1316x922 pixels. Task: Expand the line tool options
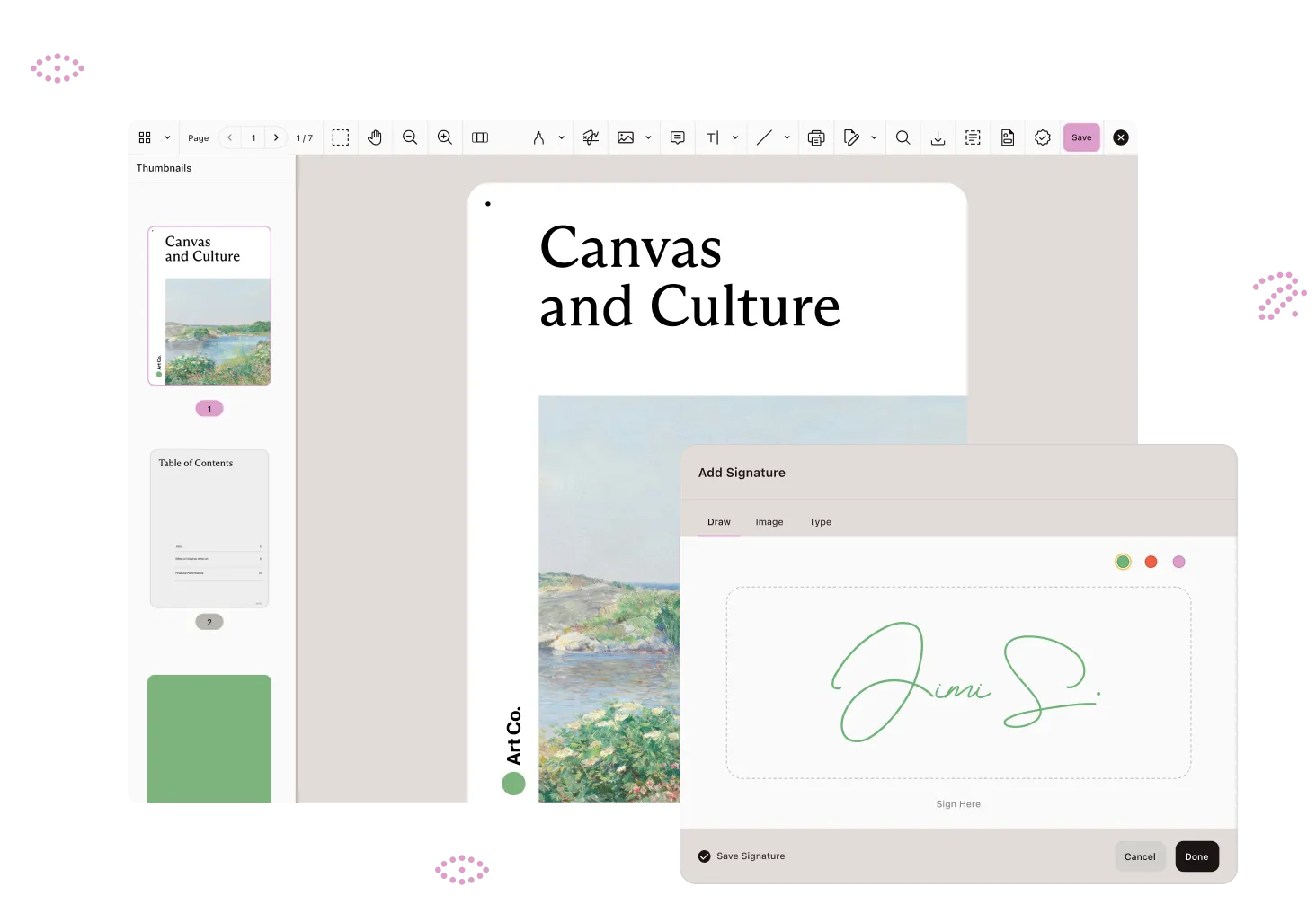786,137
